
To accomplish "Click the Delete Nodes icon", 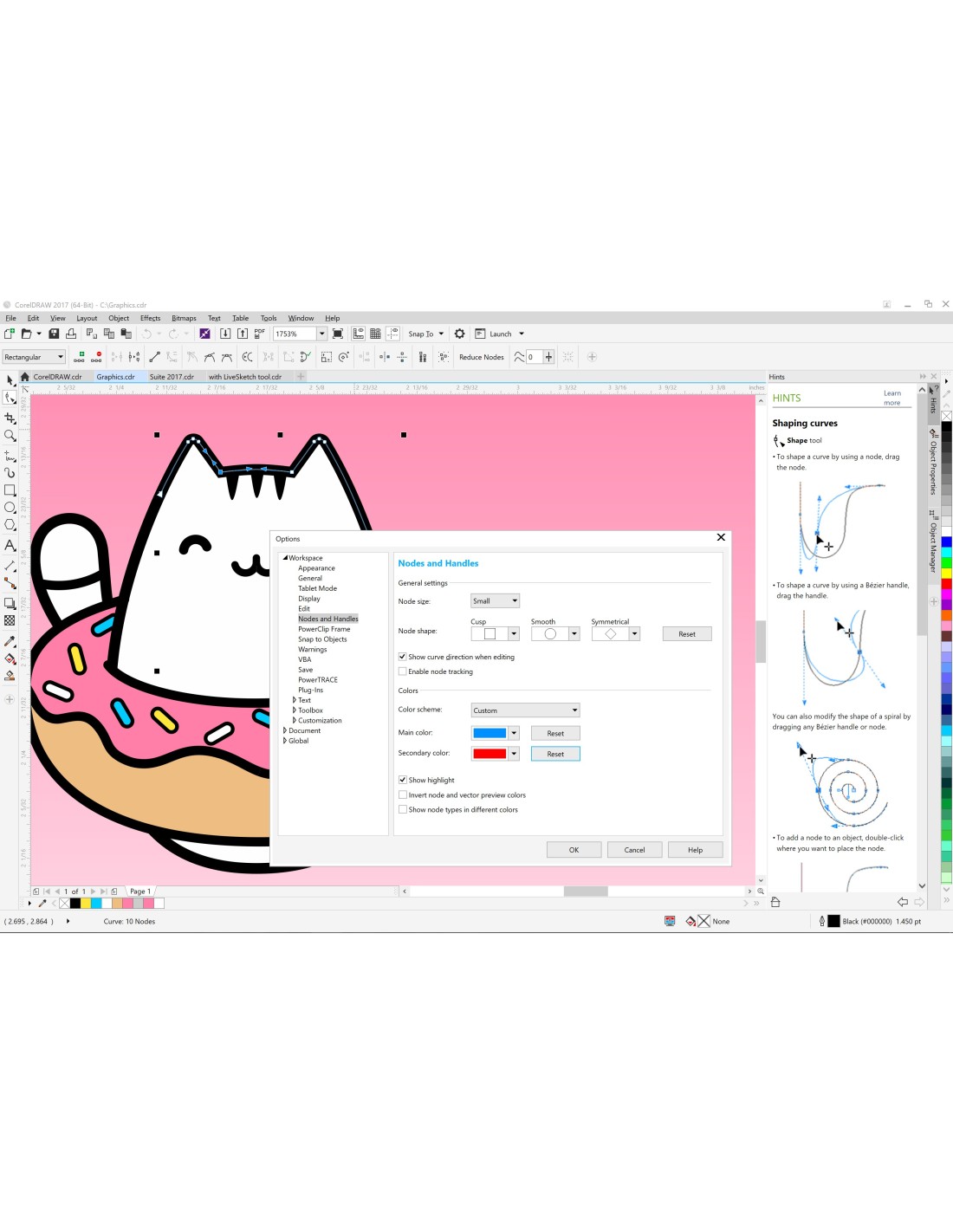I will tap(96, 357).
